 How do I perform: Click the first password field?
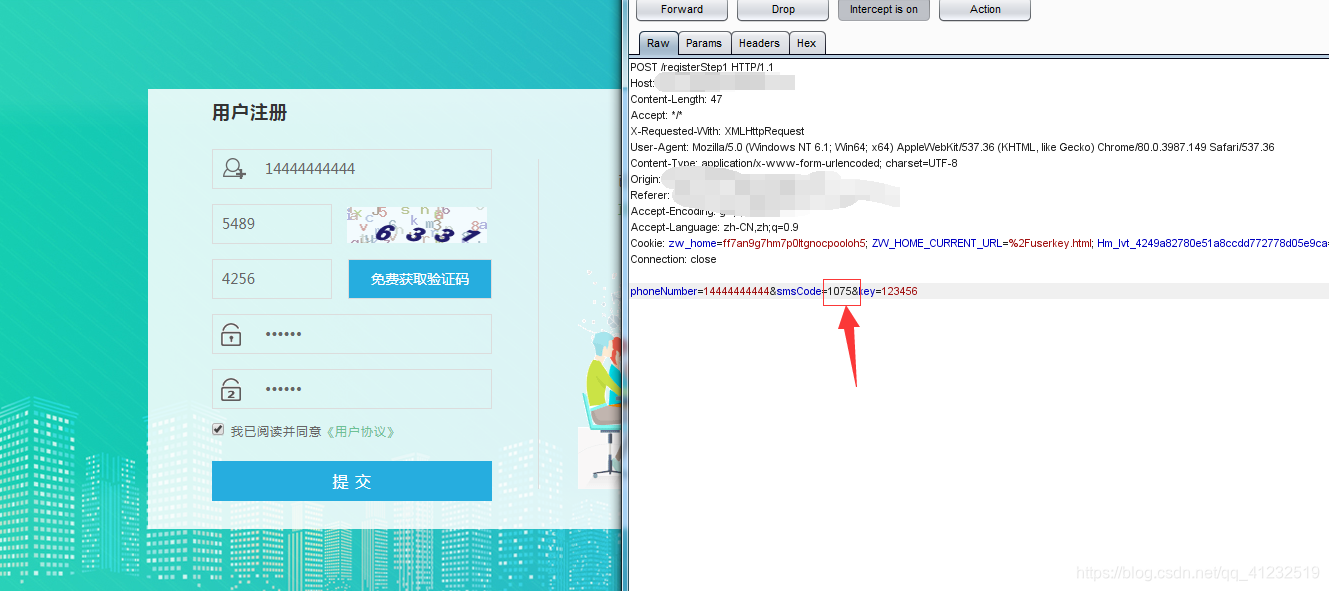[x=352, y=334]
